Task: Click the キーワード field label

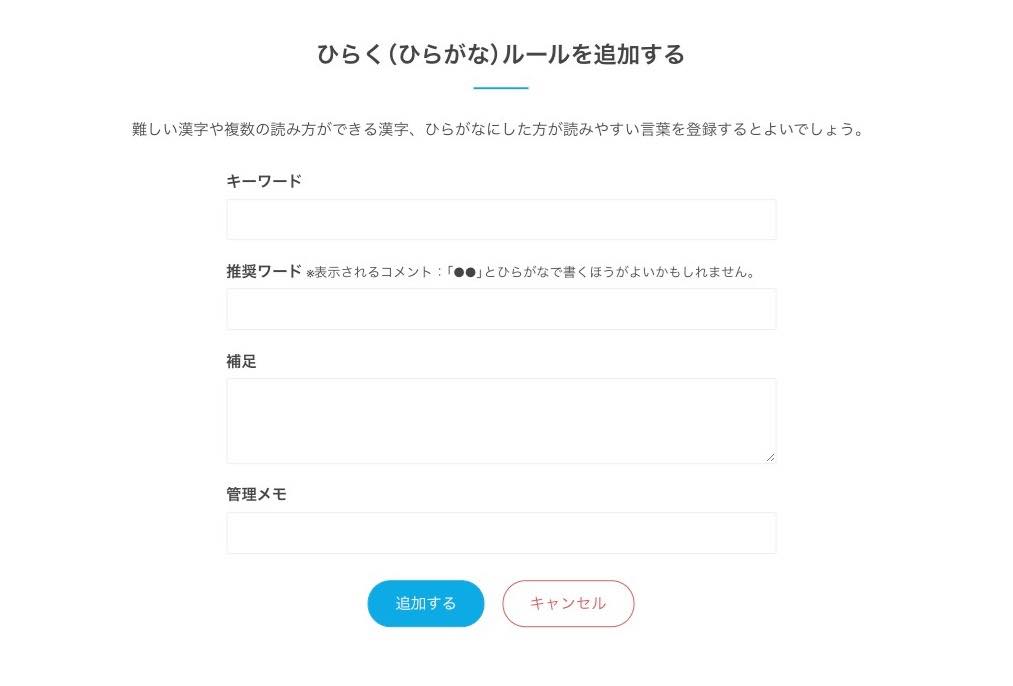Action: (264, 181)
